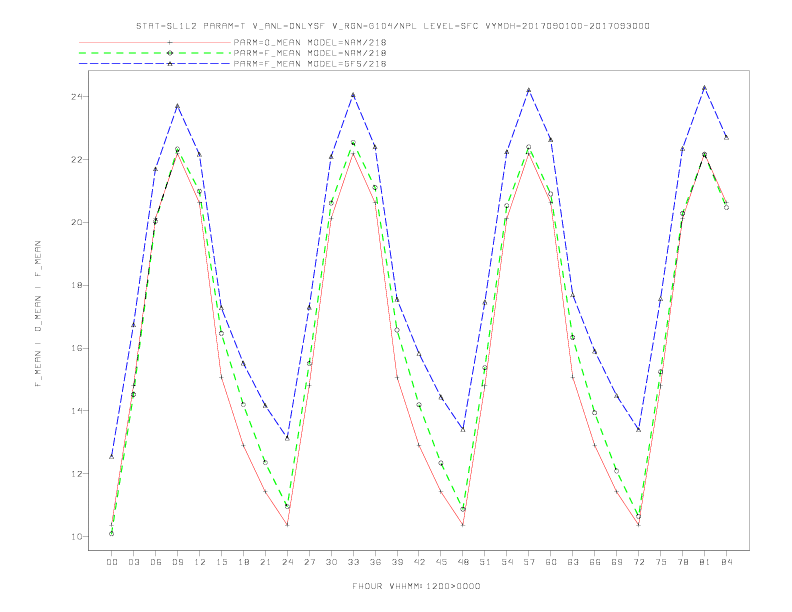The width and height of the screenshot is (792, 612).
Task: Click y-axis tick value 22
Action: tap(76, 160)
